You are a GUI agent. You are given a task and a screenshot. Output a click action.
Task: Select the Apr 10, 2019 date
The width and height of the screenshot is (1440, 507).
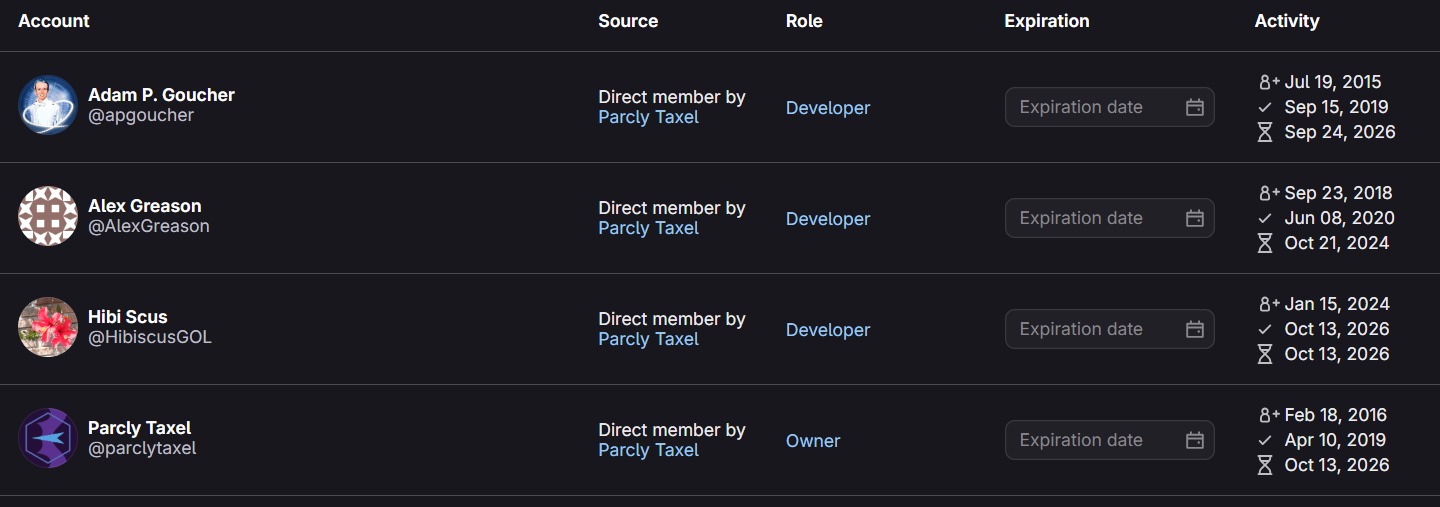pos(1336,440)
